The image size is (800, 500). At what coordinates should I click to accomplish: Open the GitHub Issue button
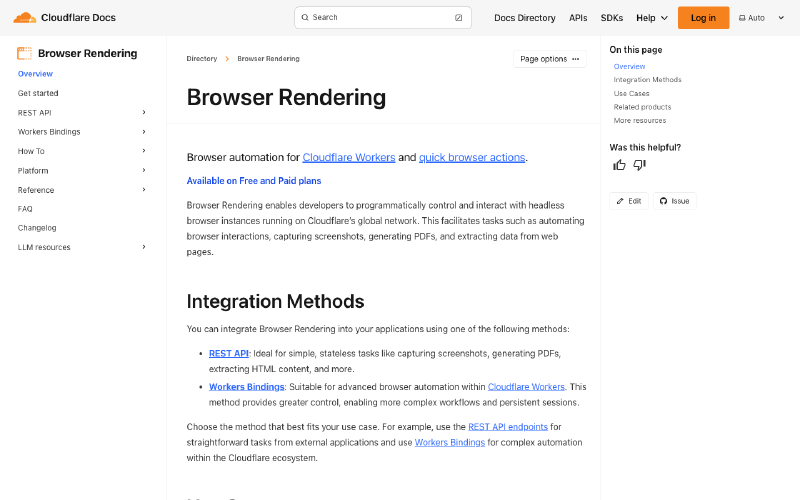(675, 201)
